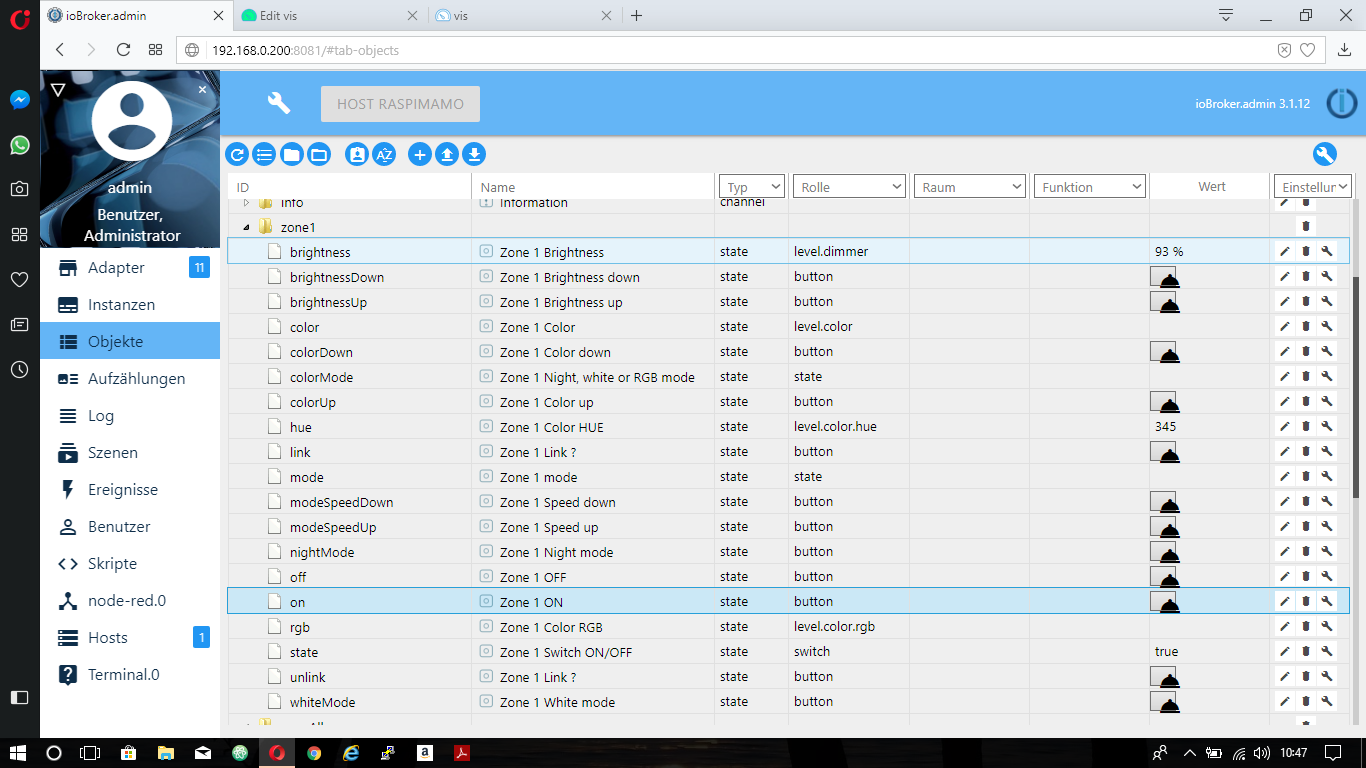Viewport: 1366px width, 768px height.
Task: Switch to the Edit vis browser tab
Action: (330, 16)
